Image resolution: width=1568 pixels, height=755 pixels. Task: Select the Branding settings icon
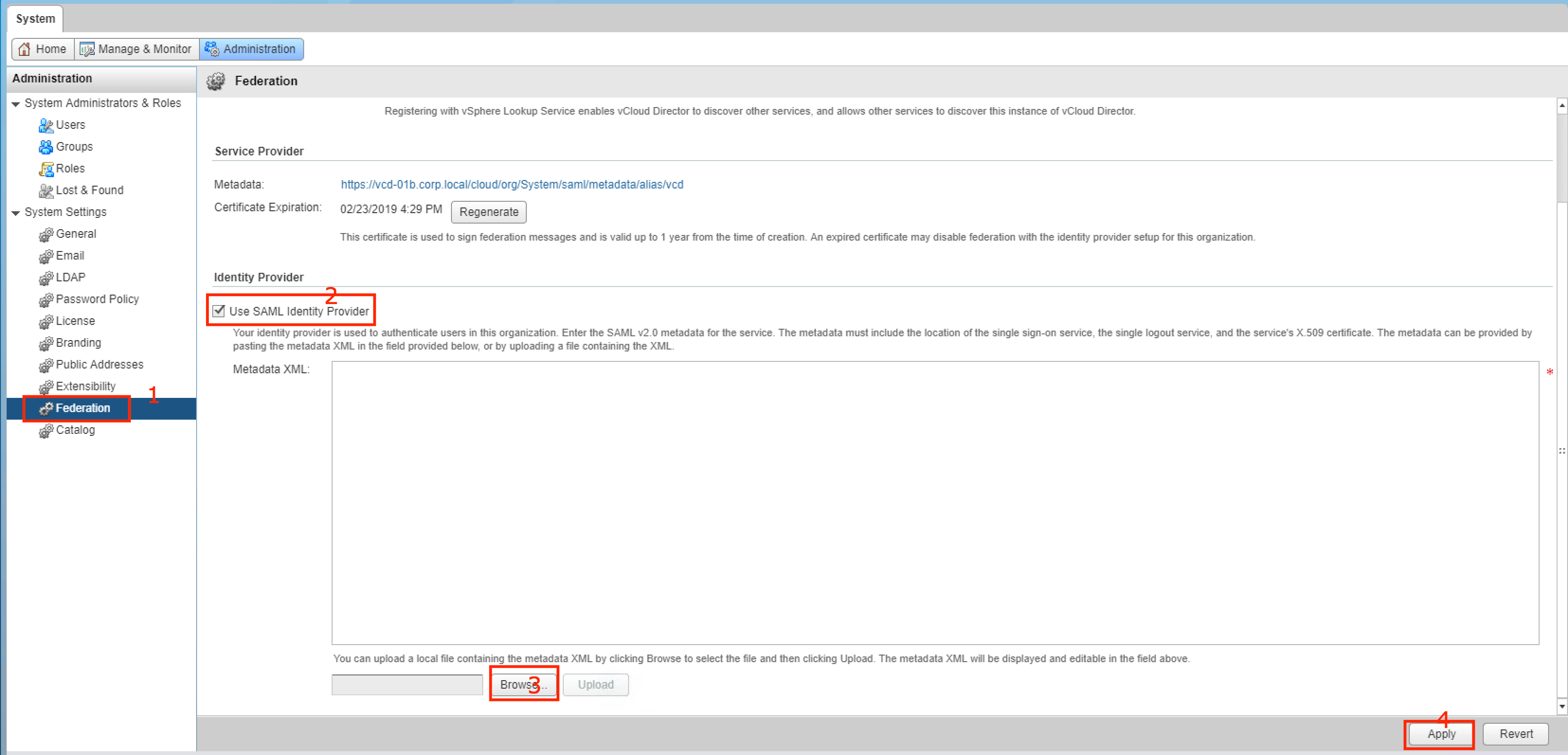tap(45, 344)
